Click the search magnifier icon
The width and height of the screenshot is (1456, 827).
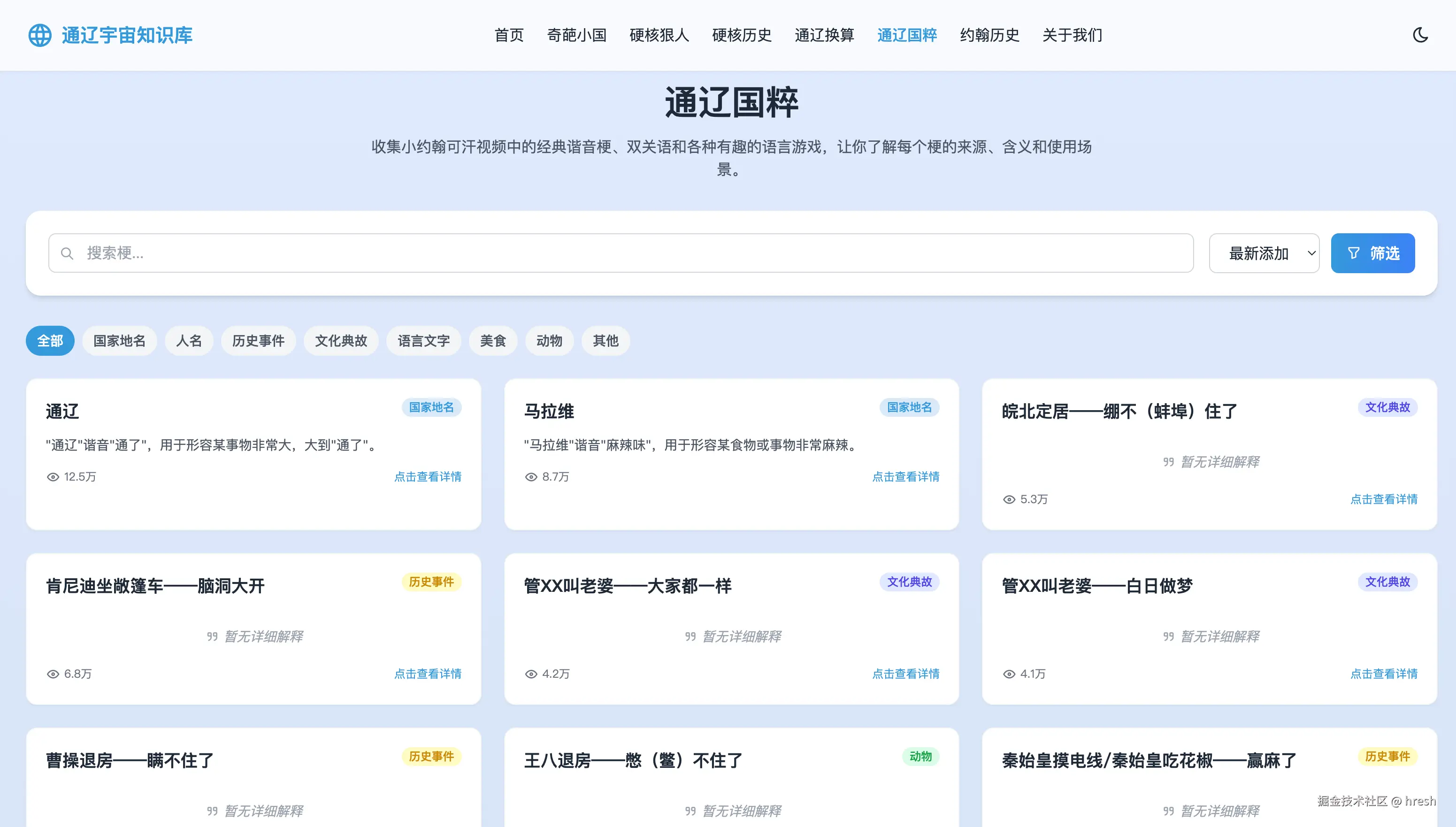pos(67,253)
